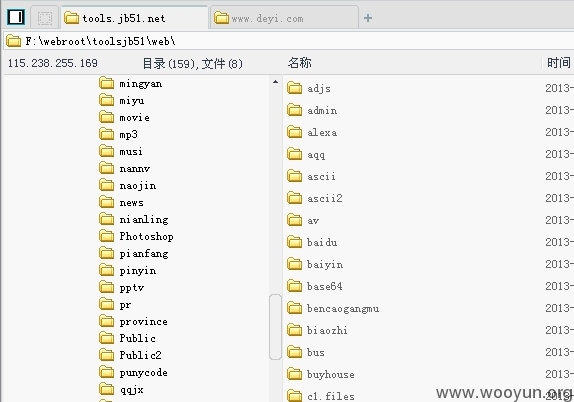Click the path field F:\webroot\toolsjb51\web\

pyautogui.click(x=289, y=41)
